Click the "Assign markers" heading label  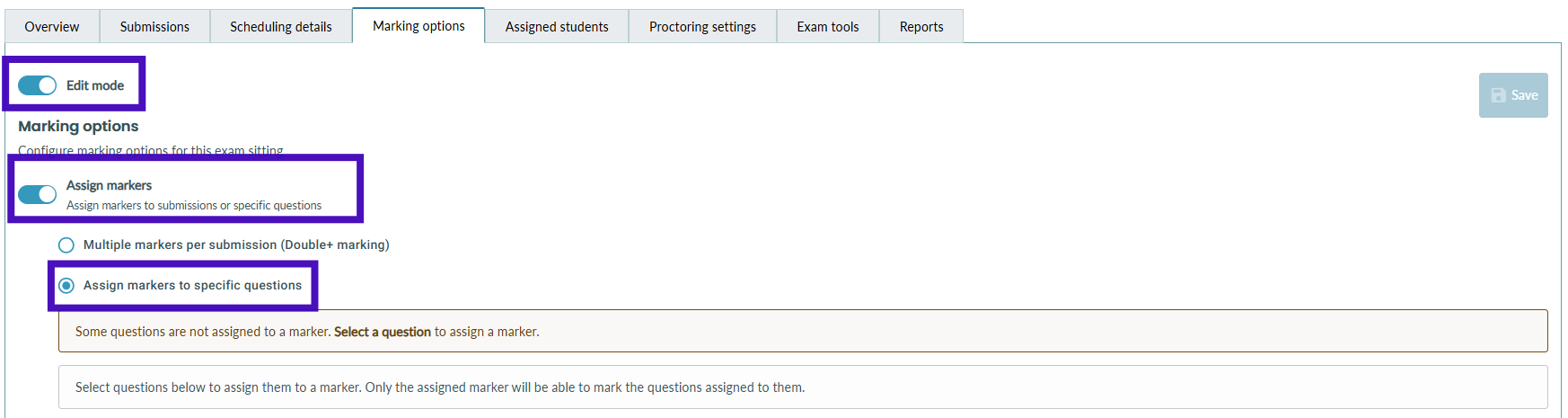point(109,185)
